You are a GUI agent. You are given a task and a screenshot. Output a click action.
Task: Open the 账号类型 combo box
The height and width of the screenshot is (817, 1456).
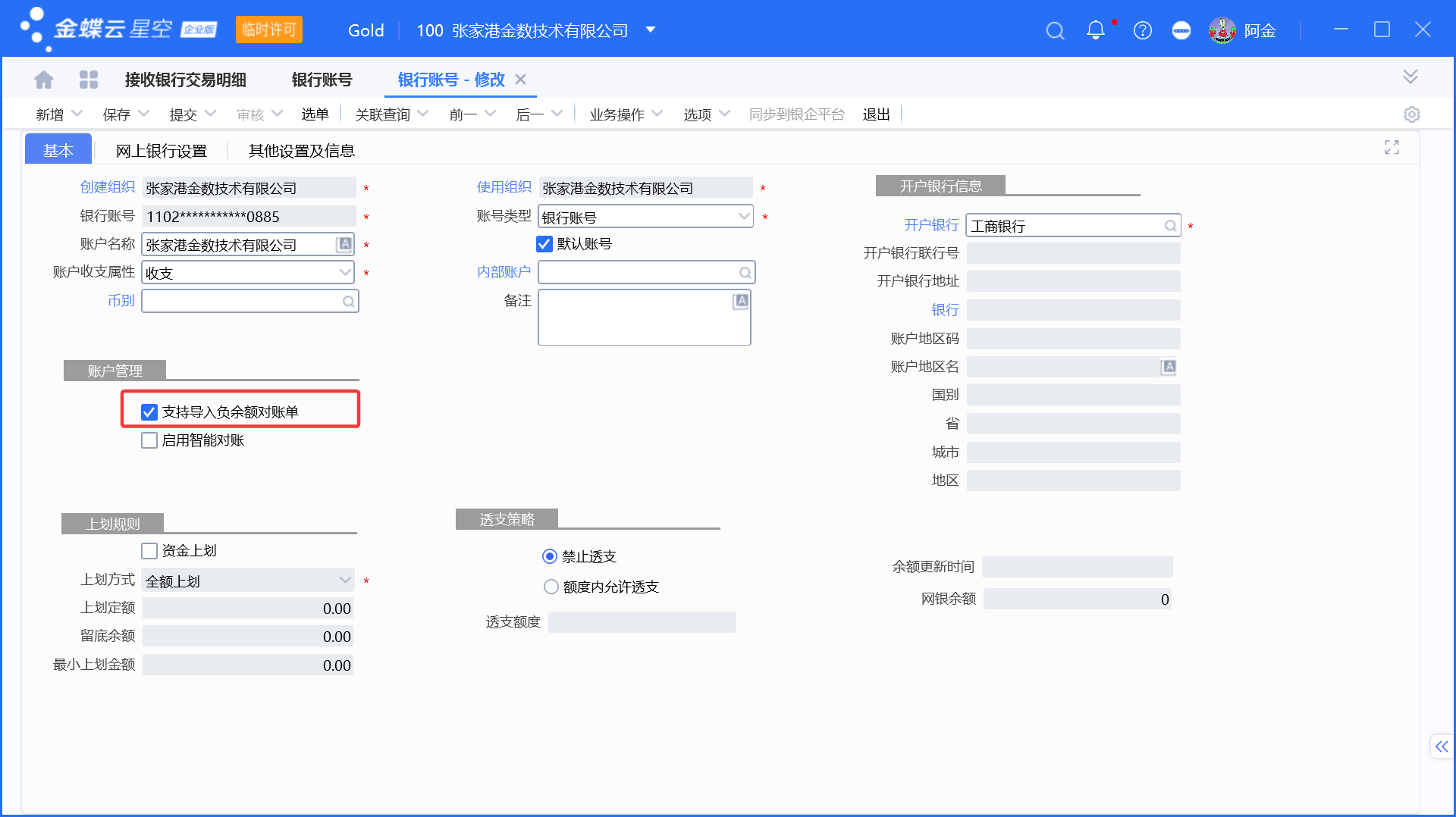(x=645, y=218)
